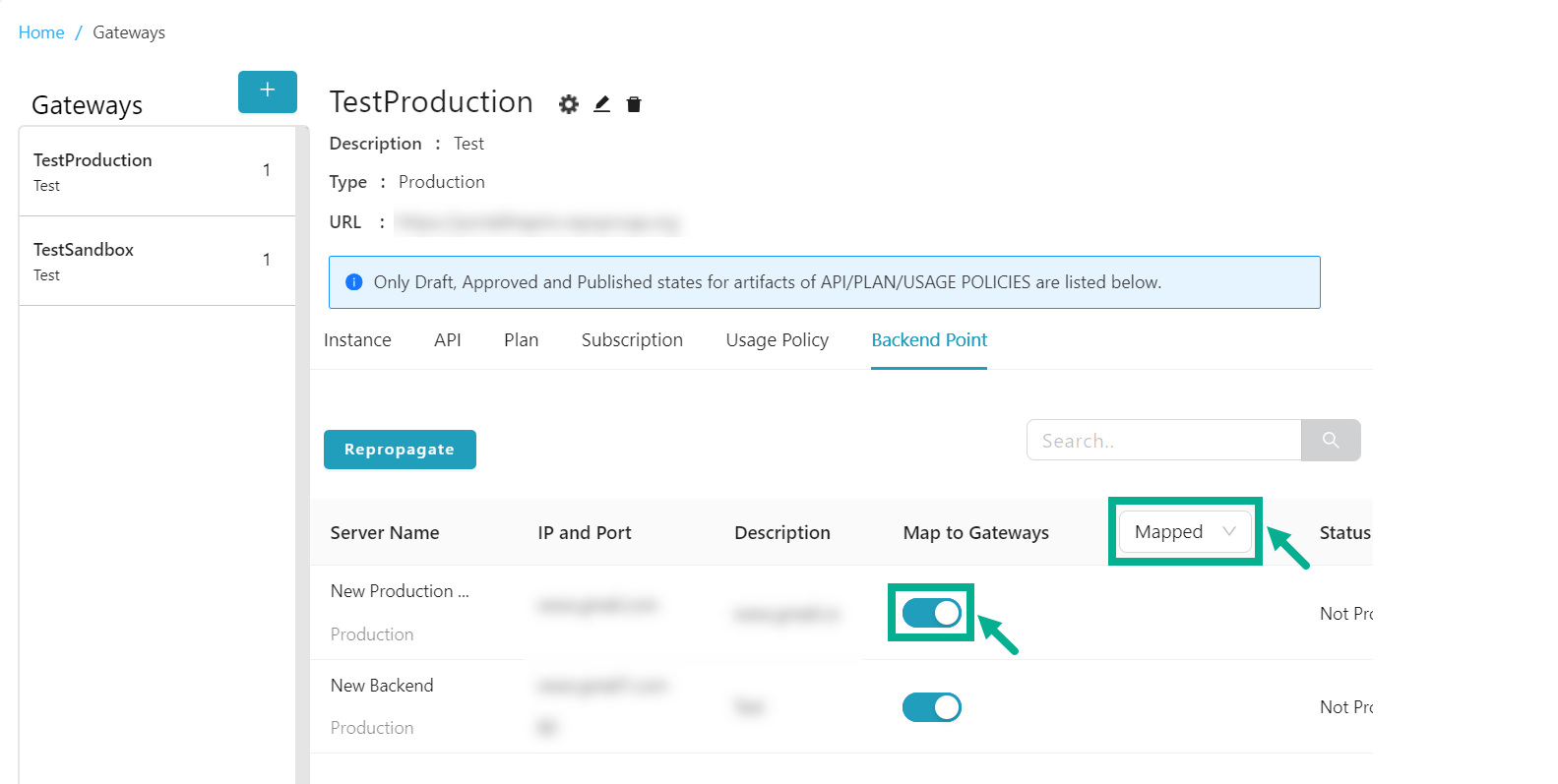1558x784 pixels.
Task: Click the blue info icon in notice
Action: point(354,282)
